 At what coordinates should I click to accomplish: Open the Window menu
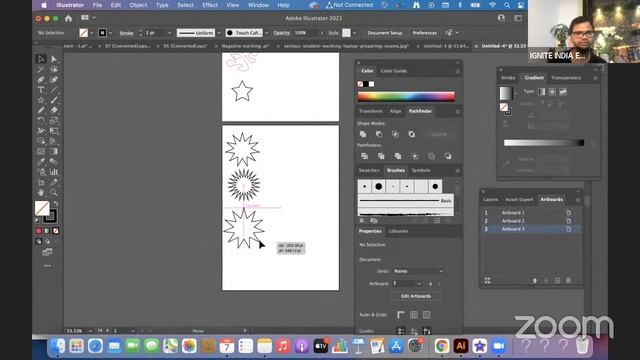pos(258,5)
